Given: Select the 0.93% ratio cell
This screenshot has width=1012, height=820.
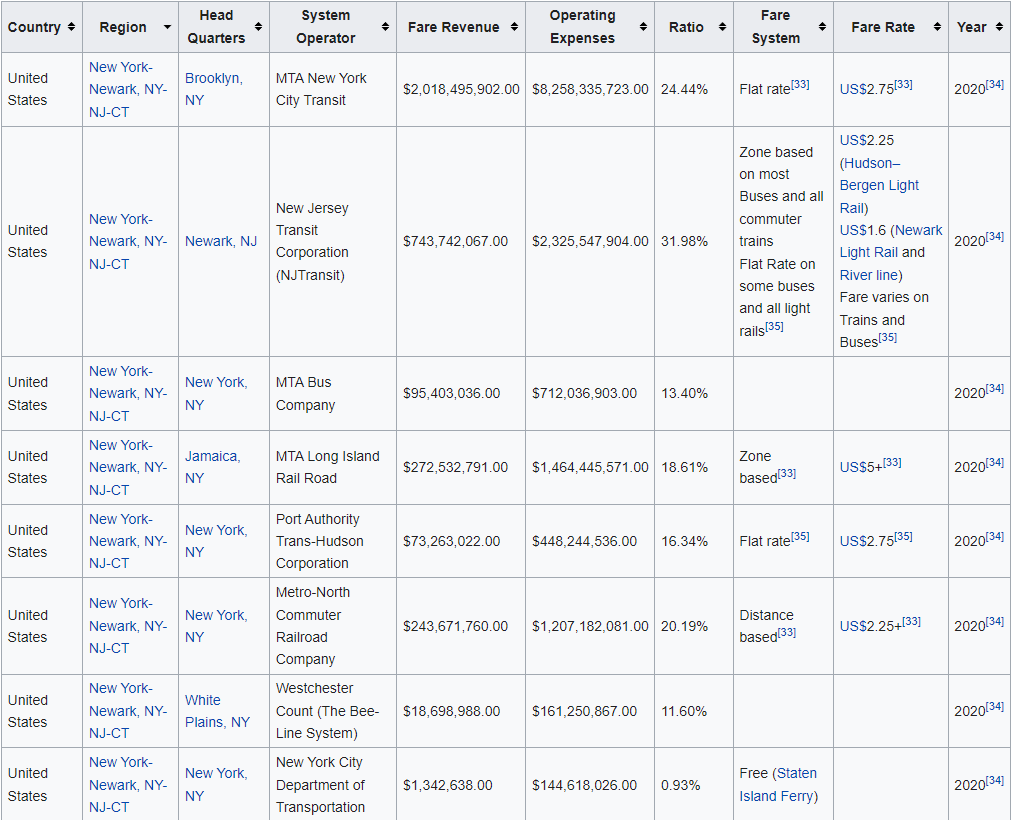Looking at the screenshot, I should 694,785.
